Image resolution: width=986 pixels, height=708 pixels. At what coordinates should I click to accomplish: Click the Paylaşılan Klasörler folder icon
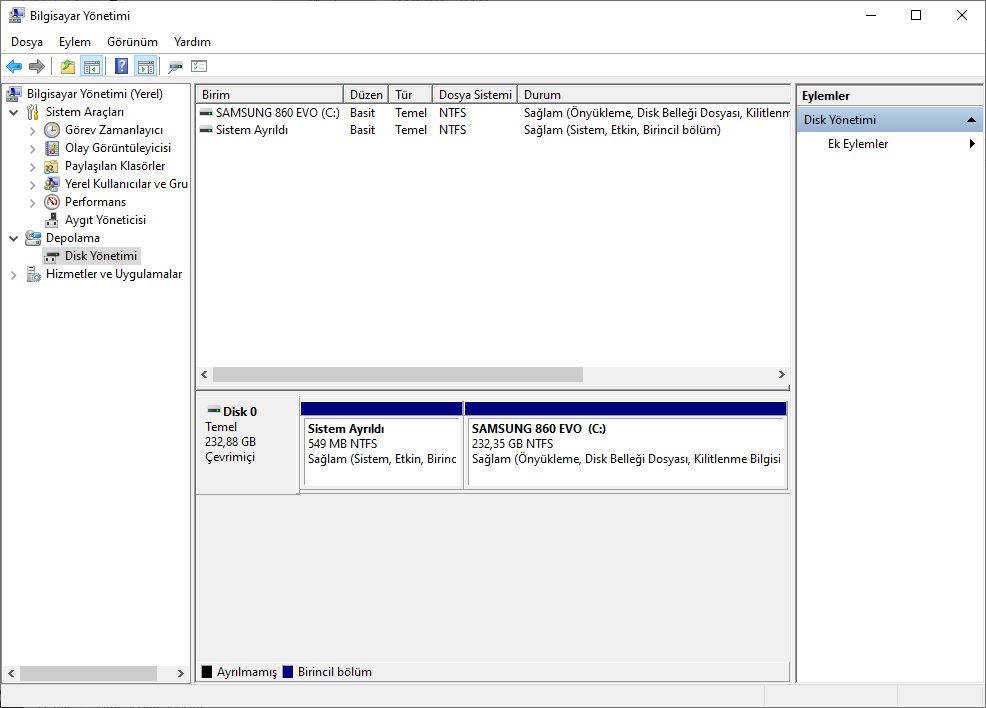[52, 167]
